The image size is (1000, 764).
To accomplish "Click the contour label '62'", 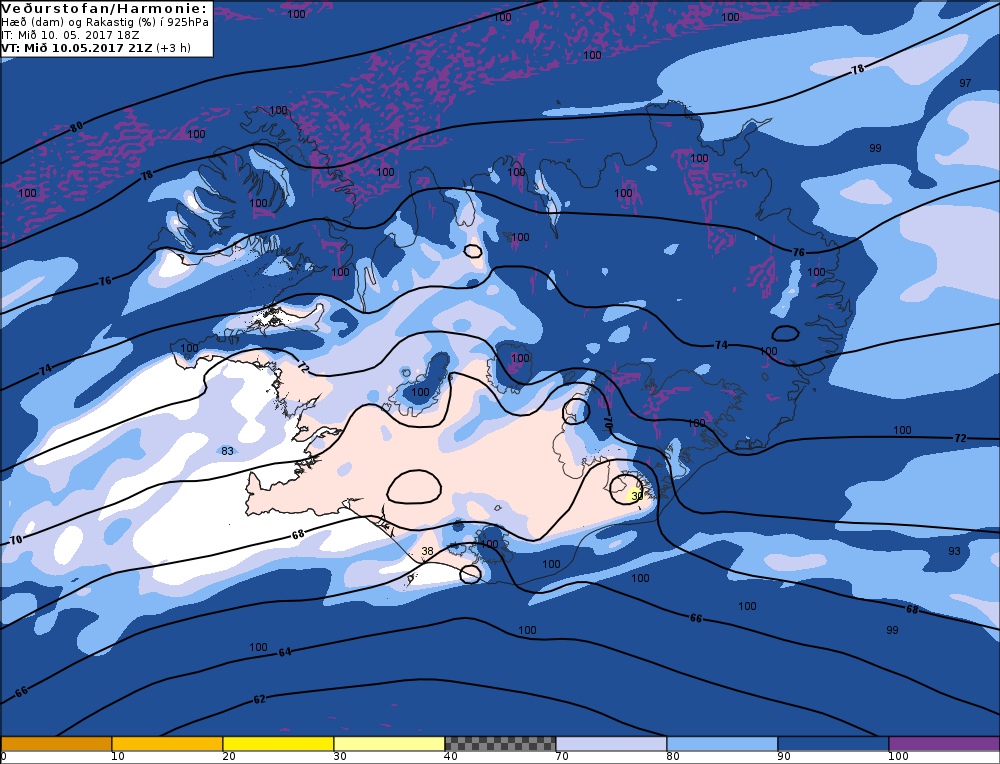I will pos(259,700).
